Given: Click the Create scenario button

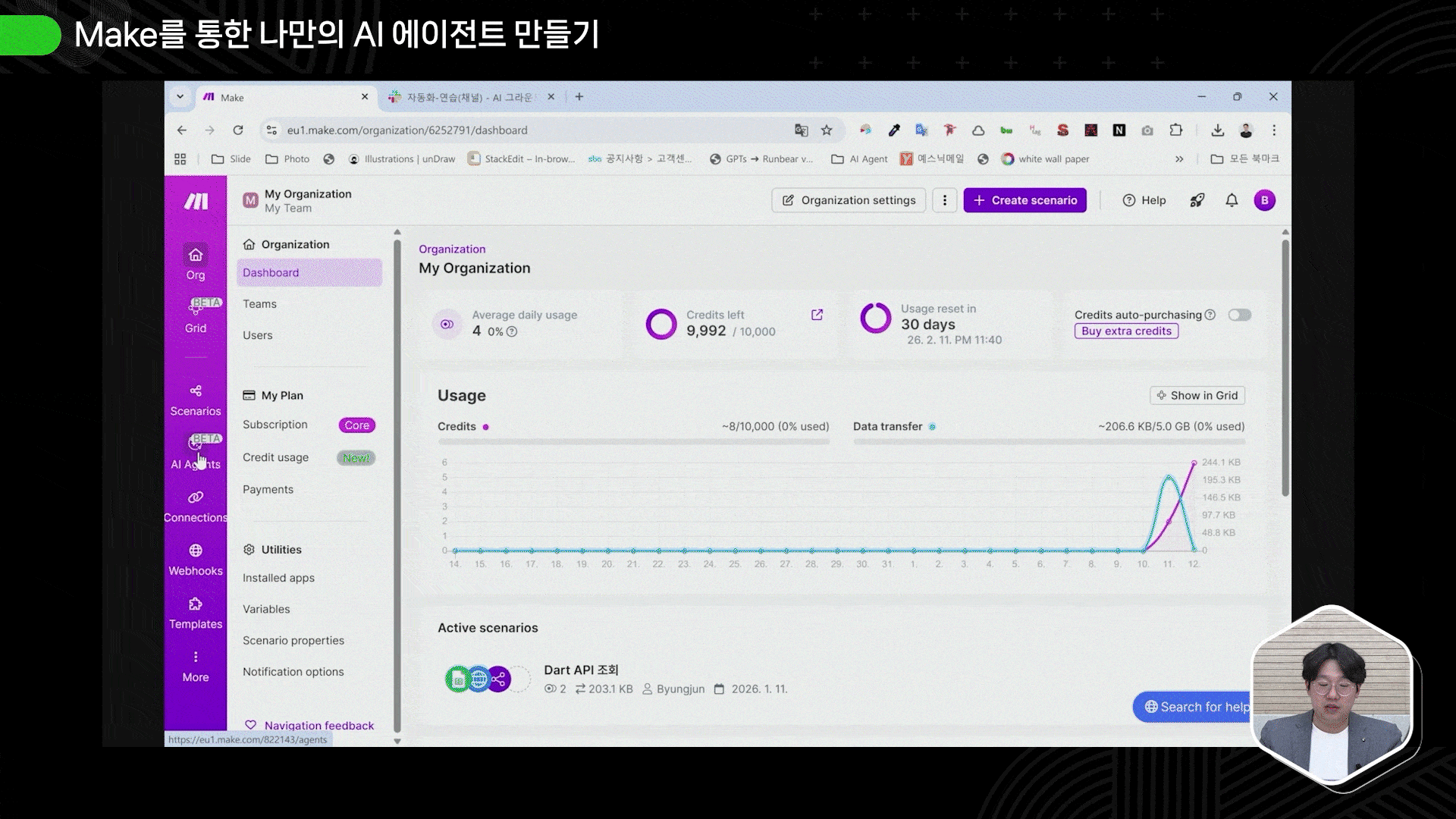Looking at the screenshot, I should [1025, 200].
